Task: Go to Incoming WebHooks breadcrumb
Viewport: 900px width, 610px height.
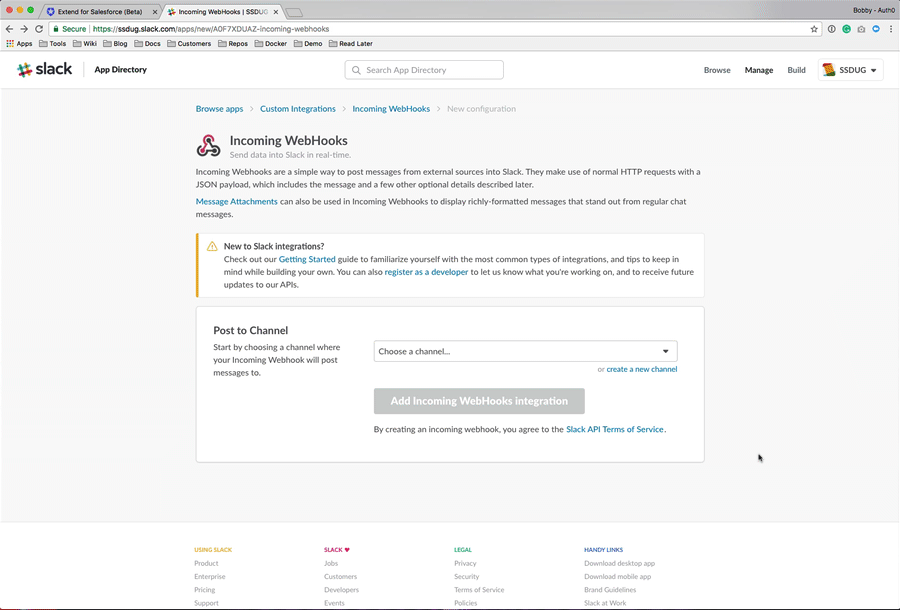Action: [x=391, y=108]
